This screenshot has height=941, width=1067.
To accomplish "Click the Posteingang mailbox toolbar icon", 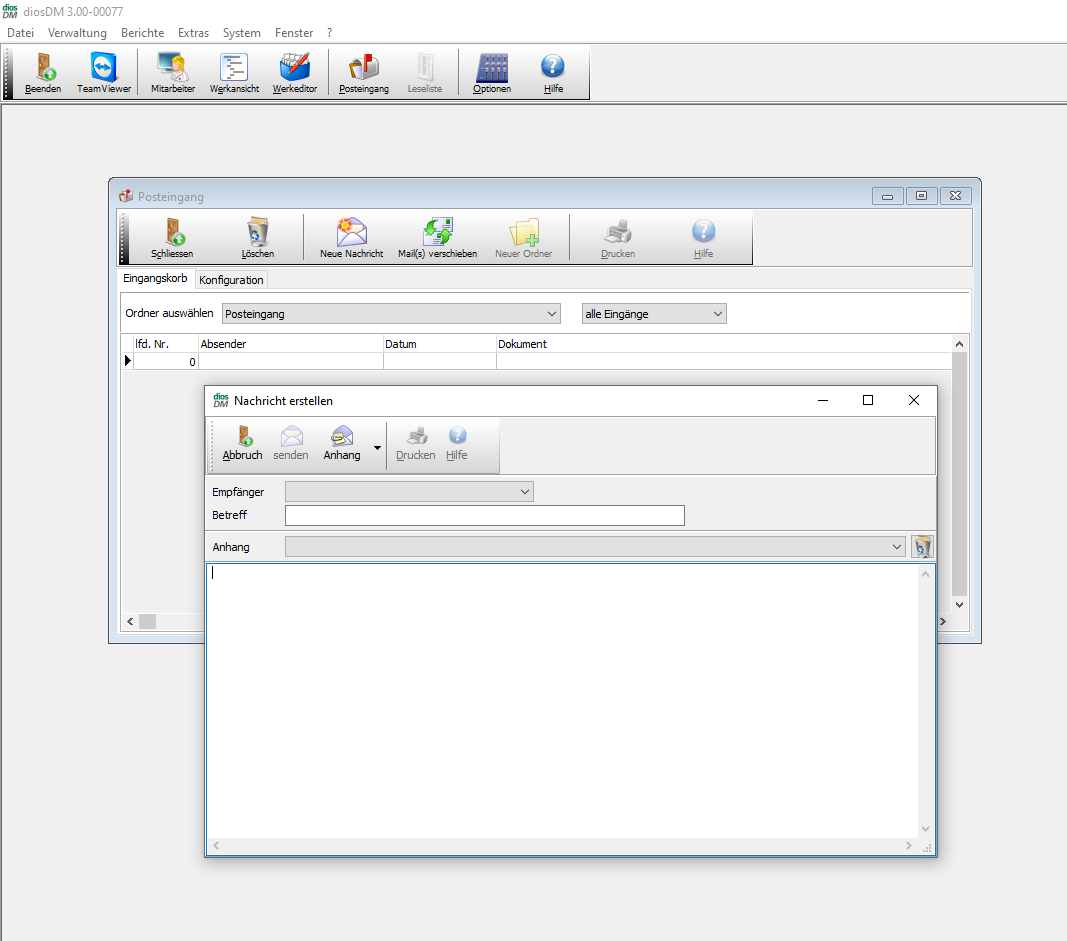I will (x=364, y=72).
